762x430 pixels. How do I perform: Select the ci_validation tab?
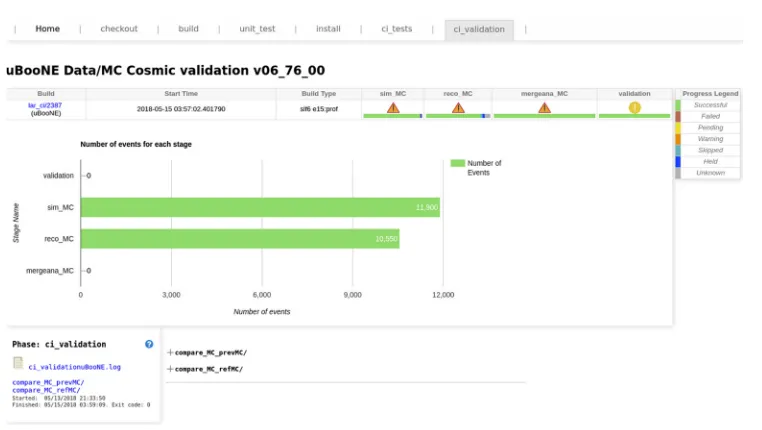(x=479, y=29)
